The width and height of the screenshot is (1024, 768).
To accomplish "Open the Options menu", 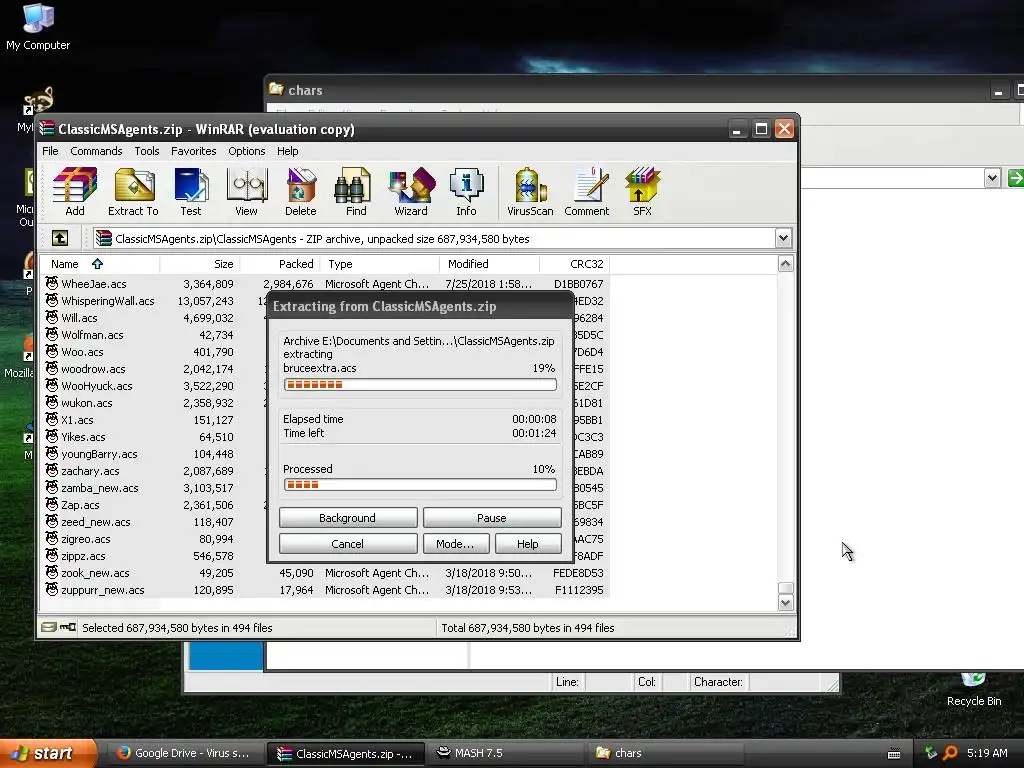I will pyautogui.click(x=247, y=151).
